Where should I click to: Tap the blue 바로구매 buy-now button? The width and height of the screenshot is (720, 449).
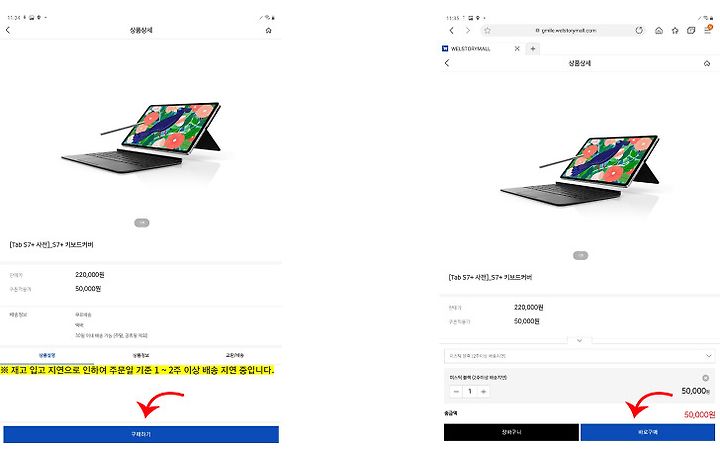click(647, 432)
